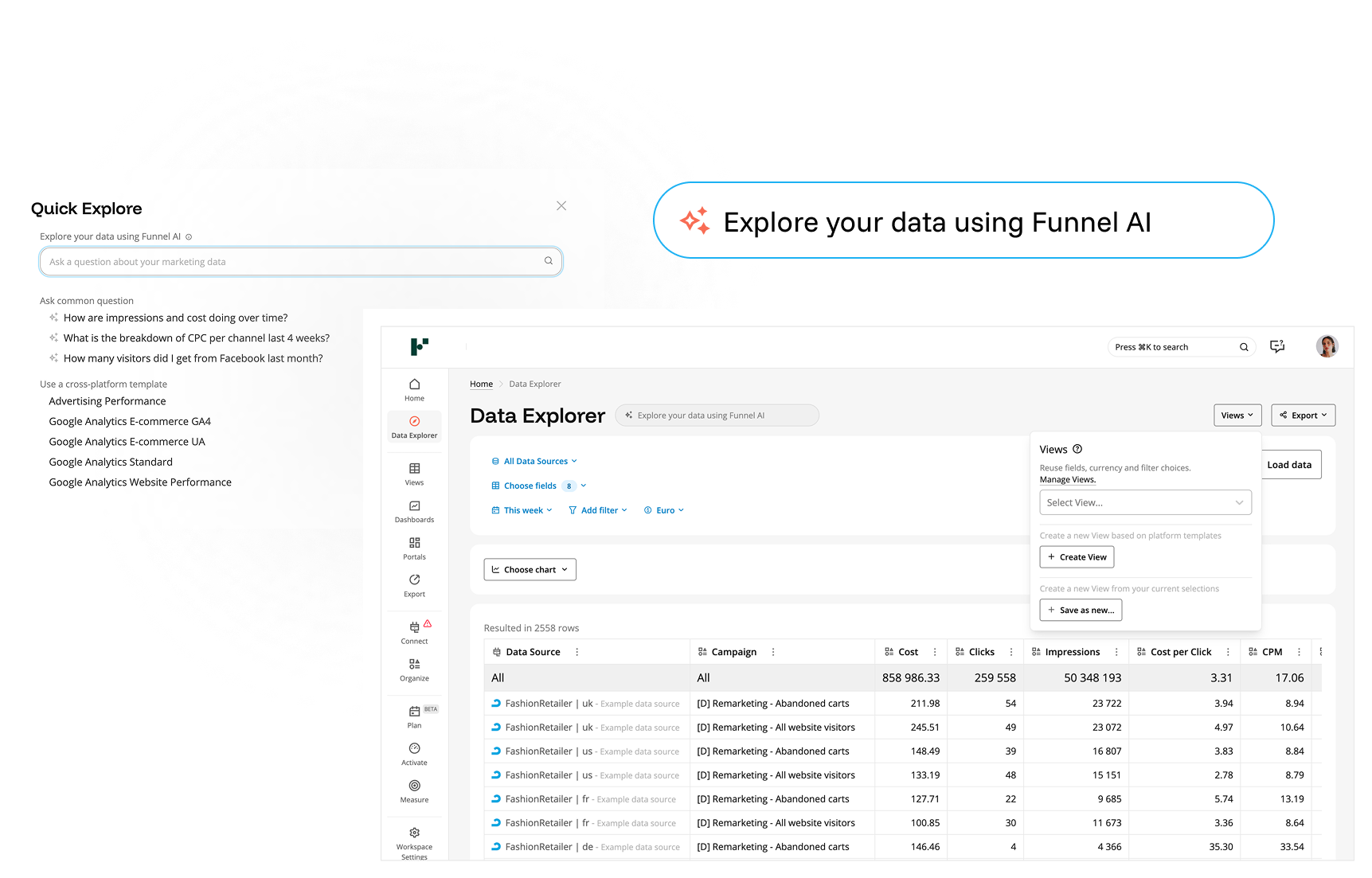The image size is (1372, 878).
Task: Open the Clicks column options menu
Action: pos(1011,652)
